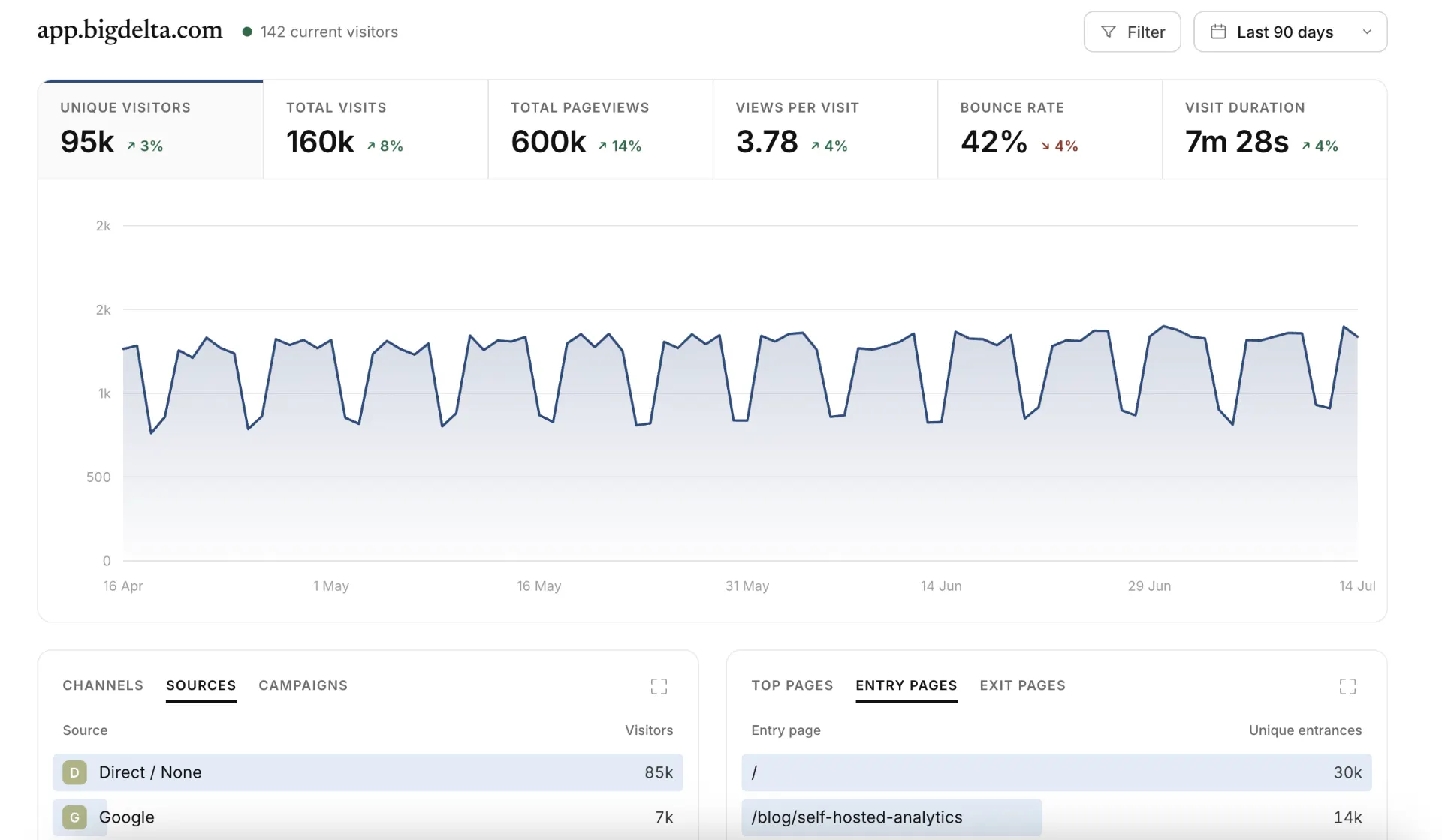Click the D icon for Direct / None
1442x840 pixels.
74,772
